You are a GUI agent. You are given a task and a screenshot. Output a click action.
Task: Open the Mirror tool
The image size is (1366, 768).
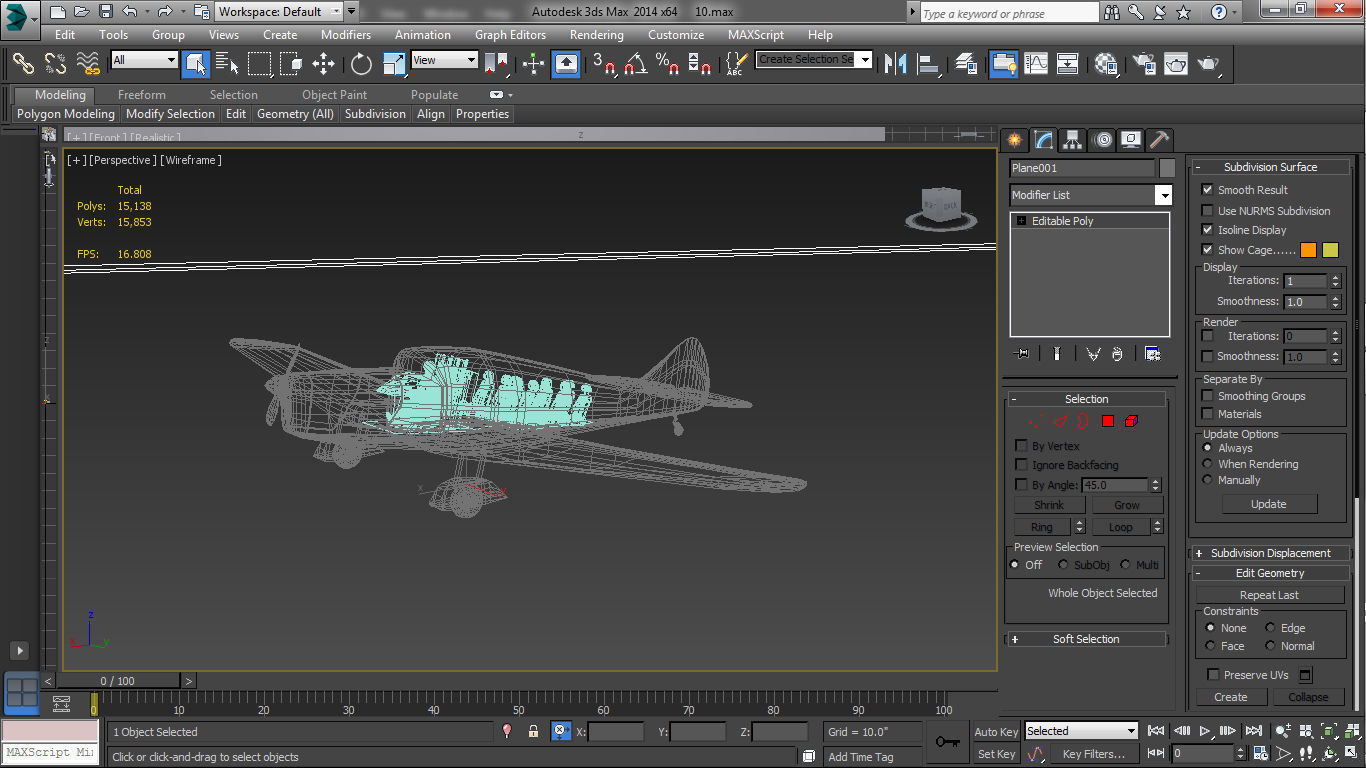pyautogui.click(x=896, y=64)
